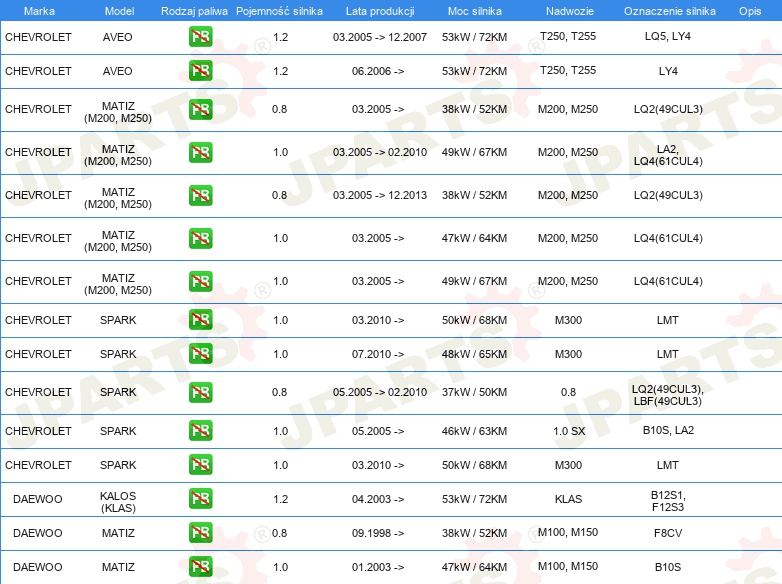
Task: Select DAEWOO brand cell in the Kalos row
Action: [37, 499]
